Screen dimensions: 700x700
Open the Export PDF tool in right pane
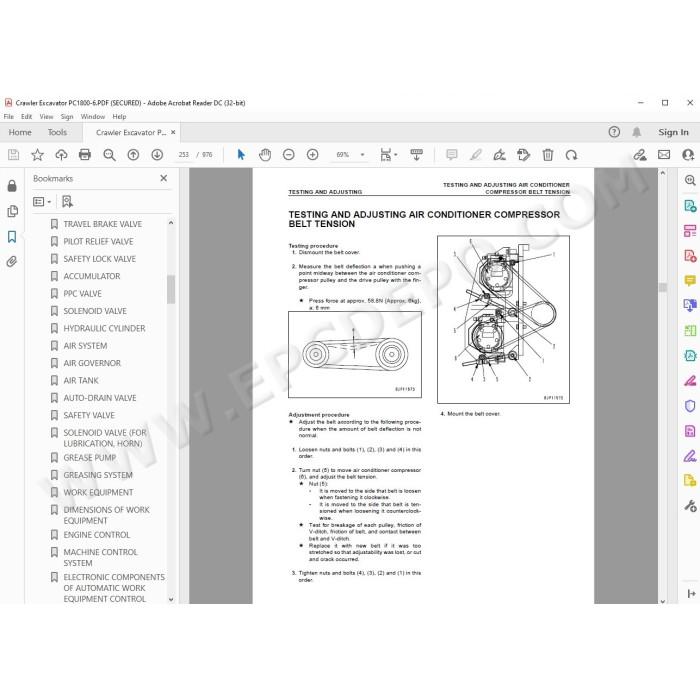(690, 206)
